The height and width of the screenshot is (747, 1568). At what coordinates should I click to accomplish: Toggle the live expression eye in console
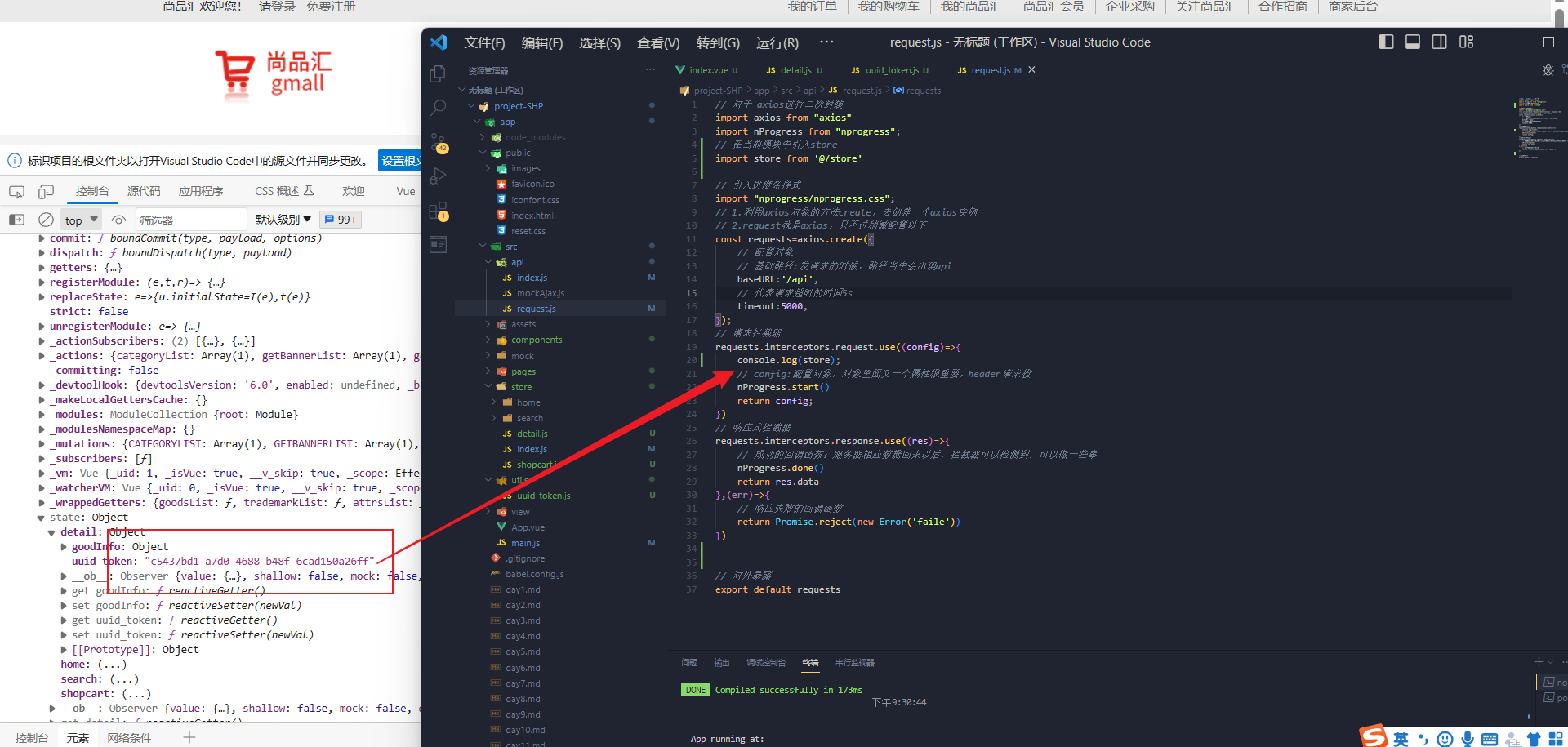(118, 219)
